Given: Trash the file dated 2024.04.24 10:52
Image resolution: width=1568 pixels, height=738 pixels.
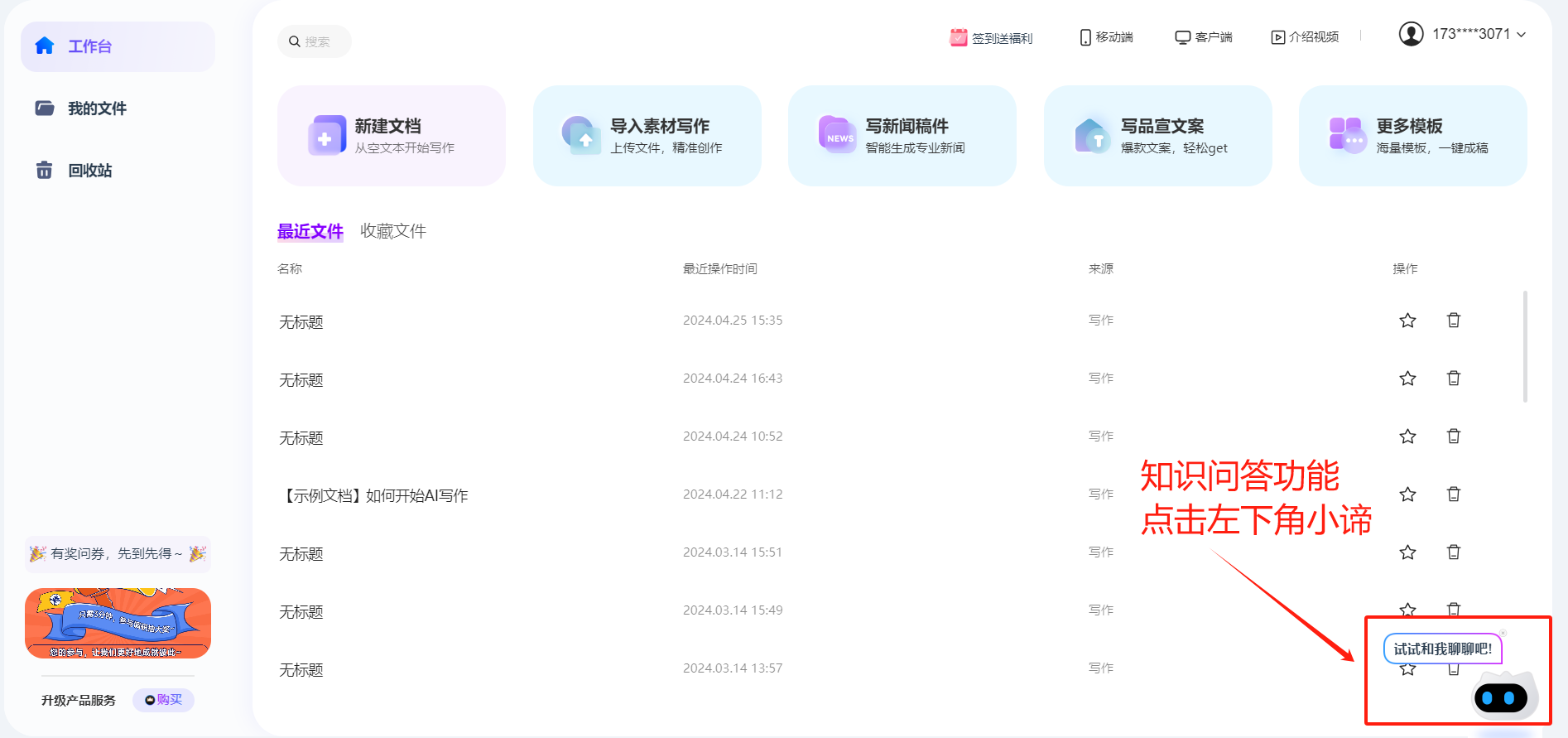Looking at the screenshot, I should 1453,437.
